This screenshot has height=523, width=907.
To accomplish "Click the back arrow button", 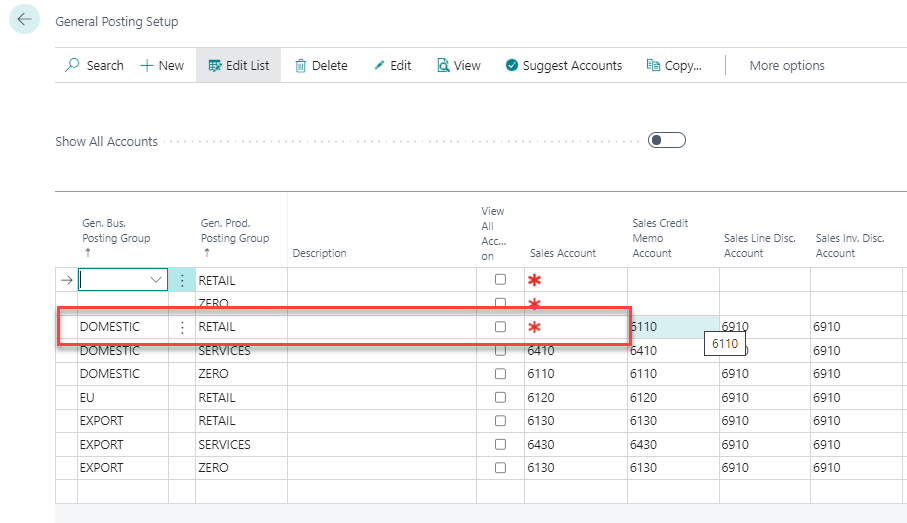I will point(24,20).
